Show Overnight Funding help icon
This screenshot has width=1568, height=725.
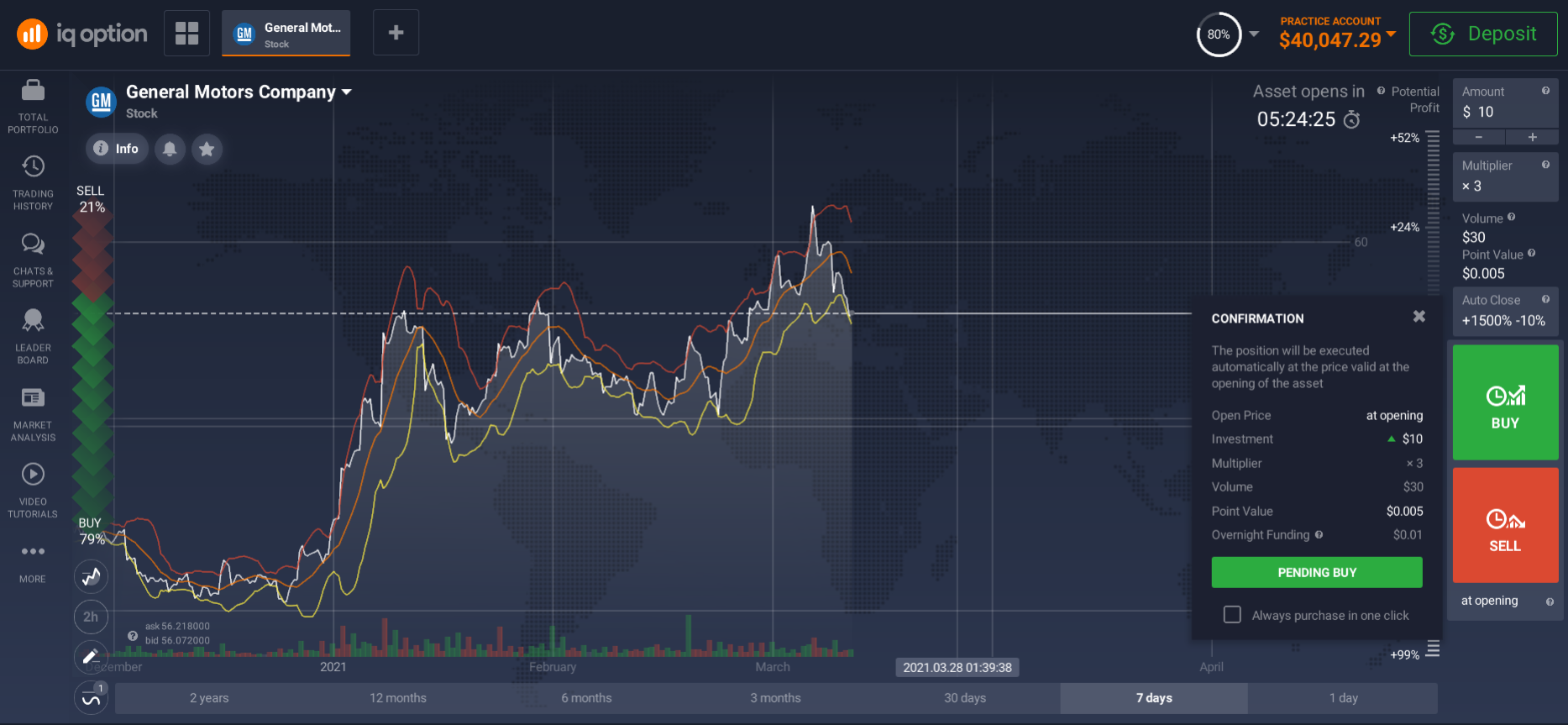pos(1319,534)
